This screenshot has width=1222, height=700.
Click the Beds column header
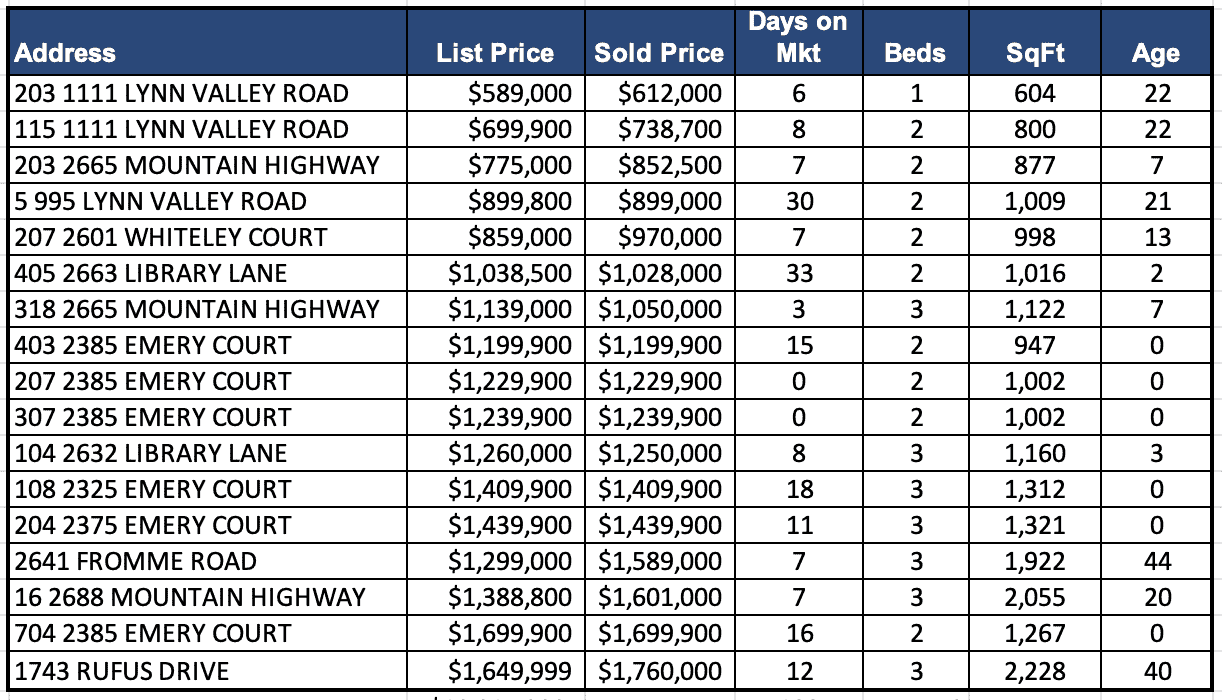915,53
